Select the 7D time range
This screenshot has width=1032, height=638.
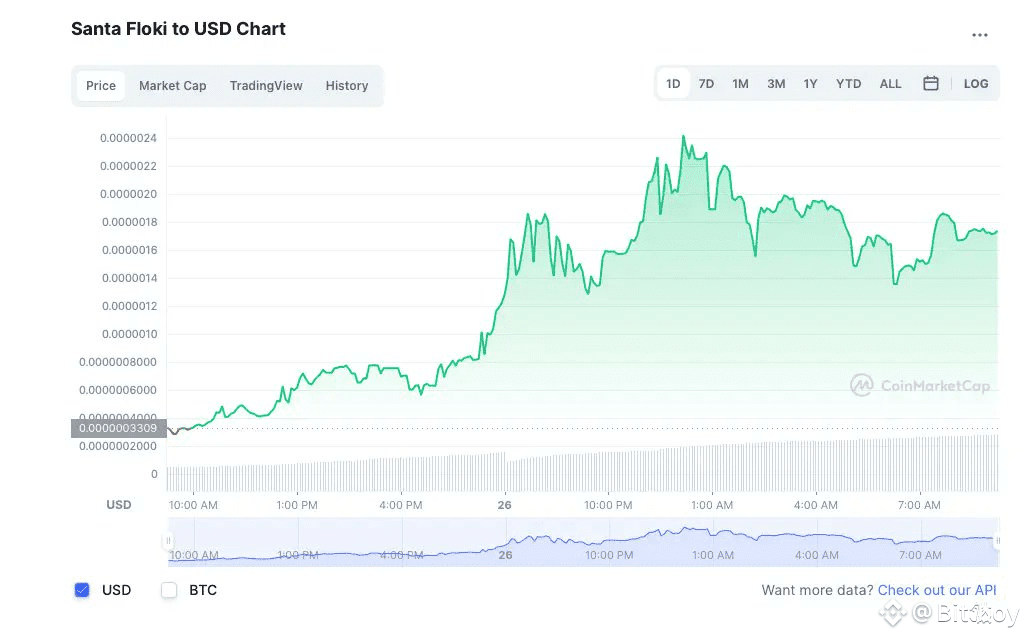pyautogui.click(x=706, y=84)
